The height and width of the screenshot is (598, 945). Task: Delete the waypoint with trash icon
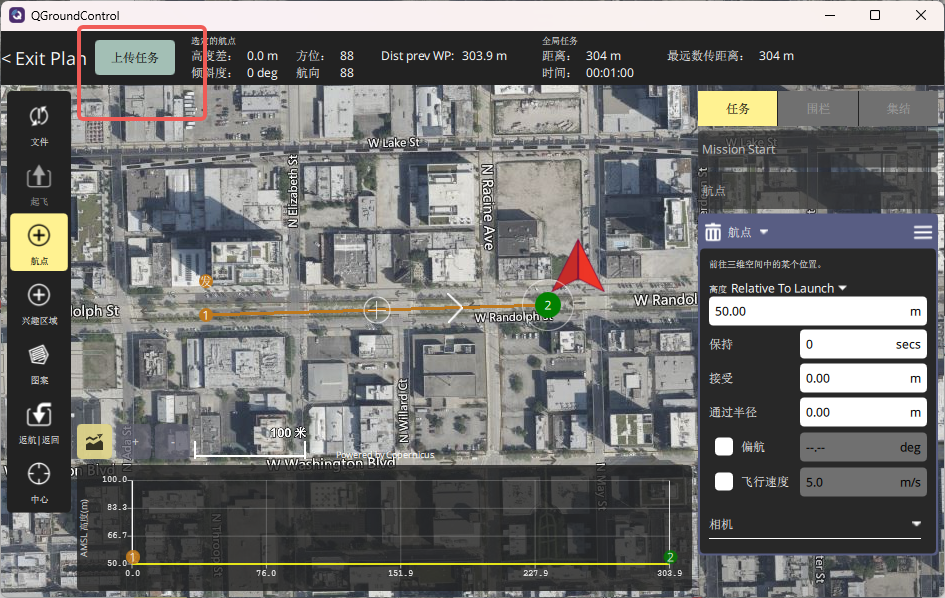pyautogui.click(x=713, y=232)
